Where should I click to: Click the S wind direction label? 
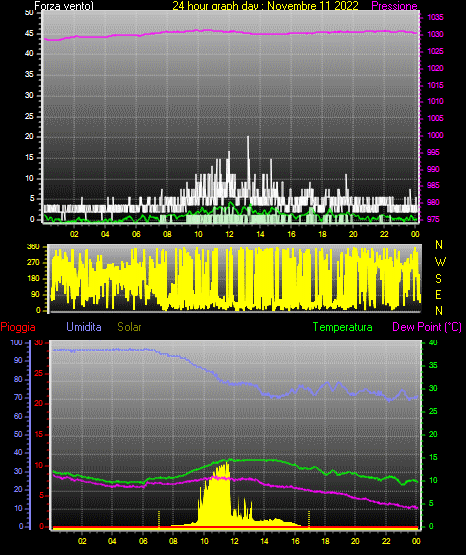tap(438, 279)
